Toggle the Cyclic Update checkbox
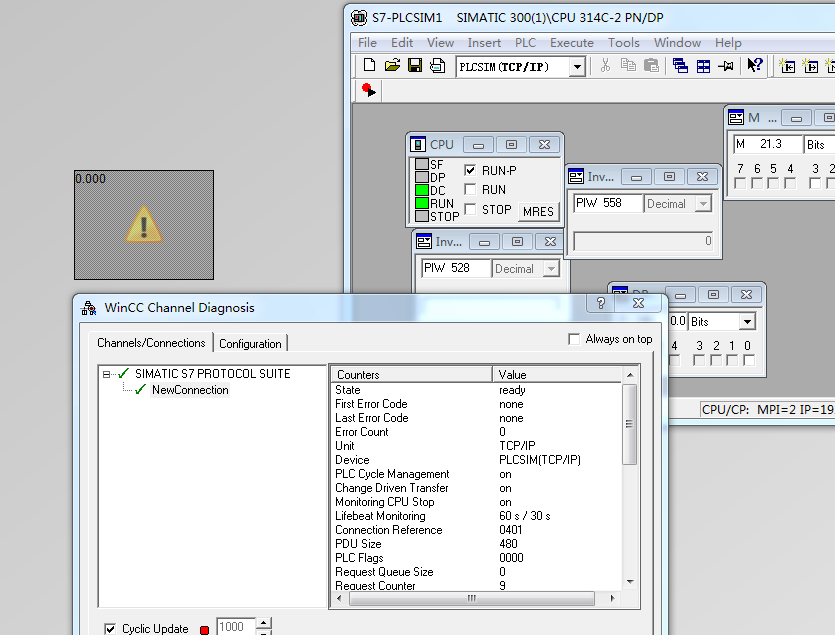 [110, 629]
